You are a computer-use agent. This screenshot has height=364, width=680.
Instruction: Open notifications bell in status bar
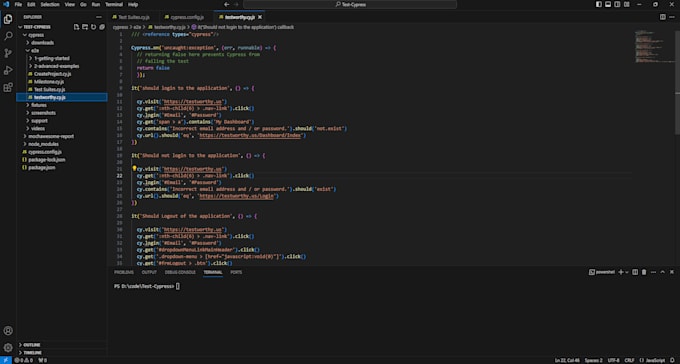[673, 360]
